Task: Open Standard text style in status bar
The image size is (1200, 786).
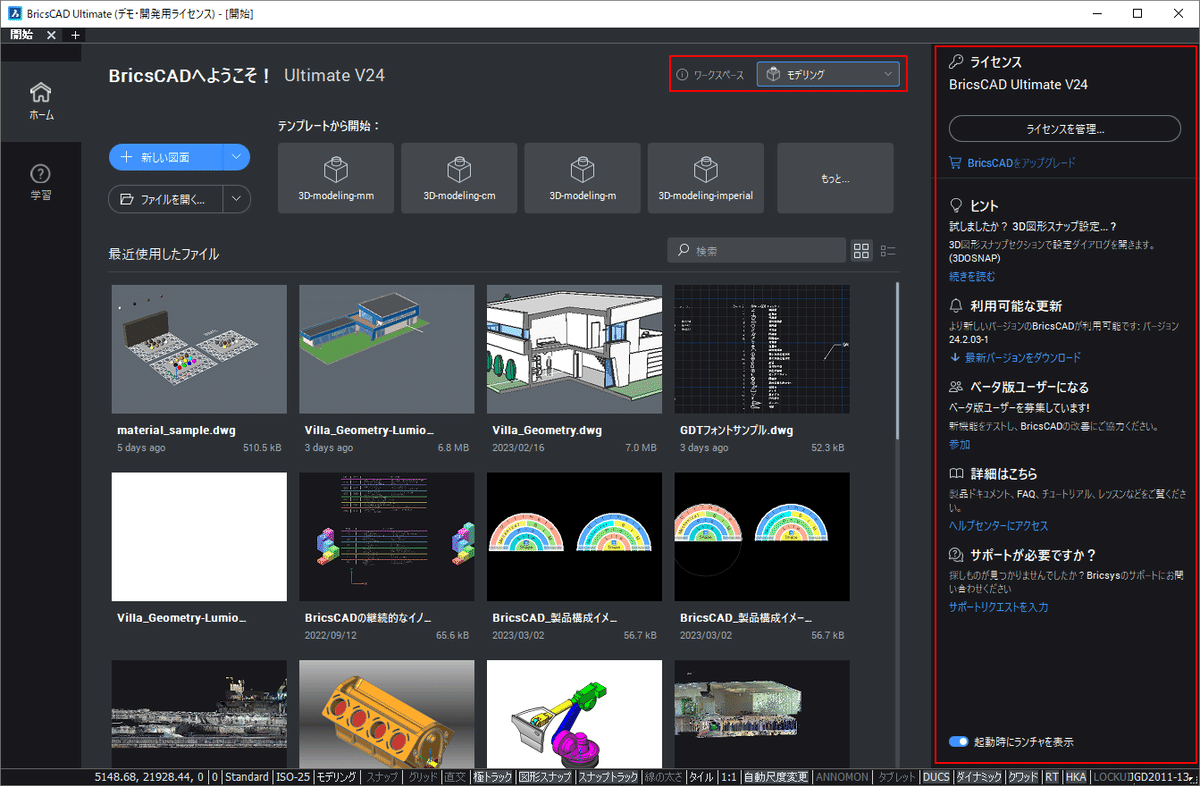Action: click(x=247, y=777)
